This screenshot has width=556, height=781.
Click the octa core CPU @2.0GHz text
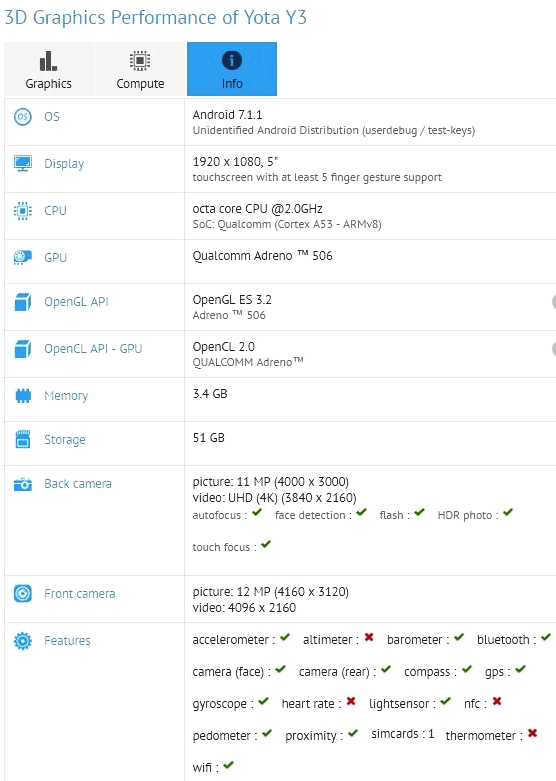coord(258,209)
